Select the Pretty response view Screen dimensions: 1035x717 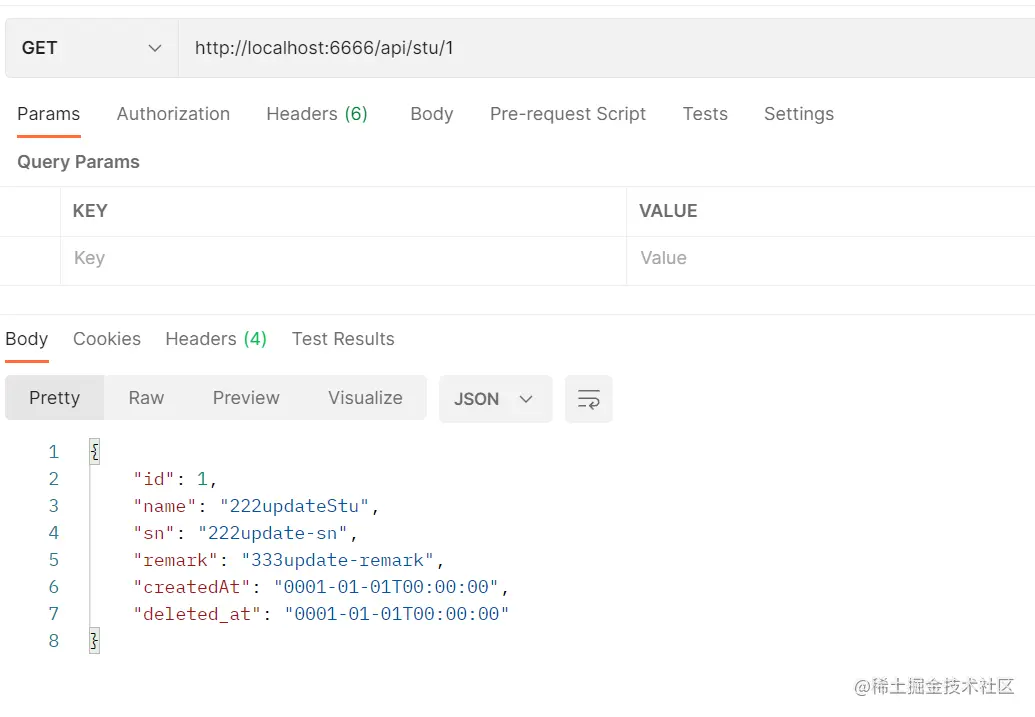tap(54, 398)
